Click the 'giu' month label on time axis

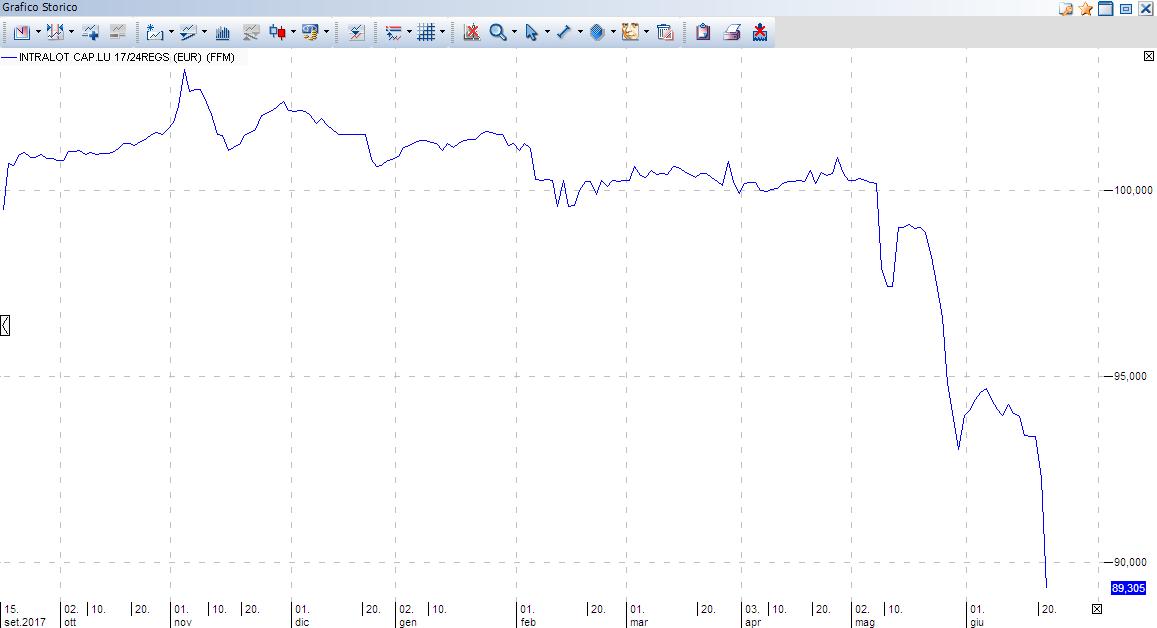tap(977, 622)
